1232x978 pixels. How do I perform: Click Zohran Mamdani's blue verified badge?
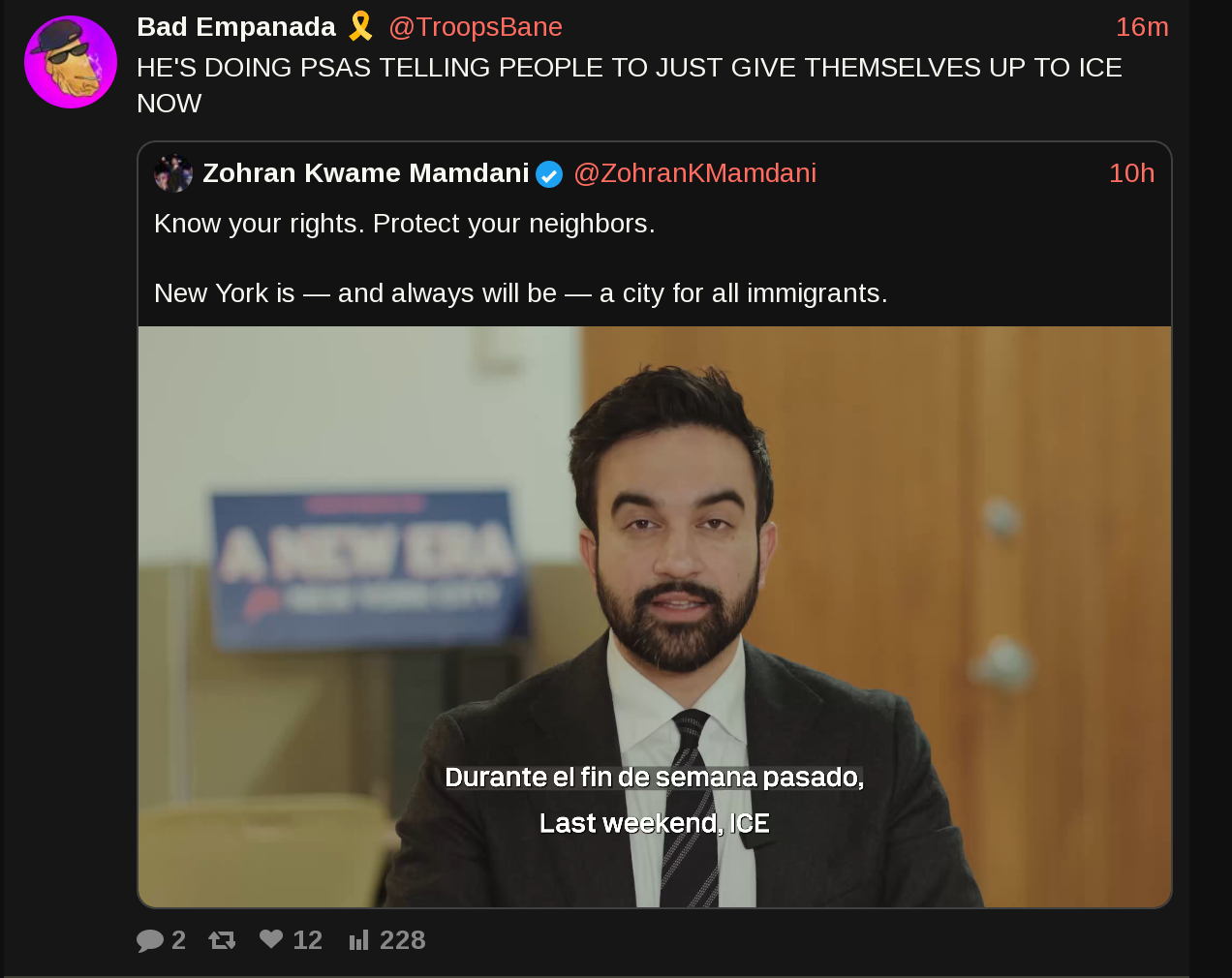click(549, 174)
